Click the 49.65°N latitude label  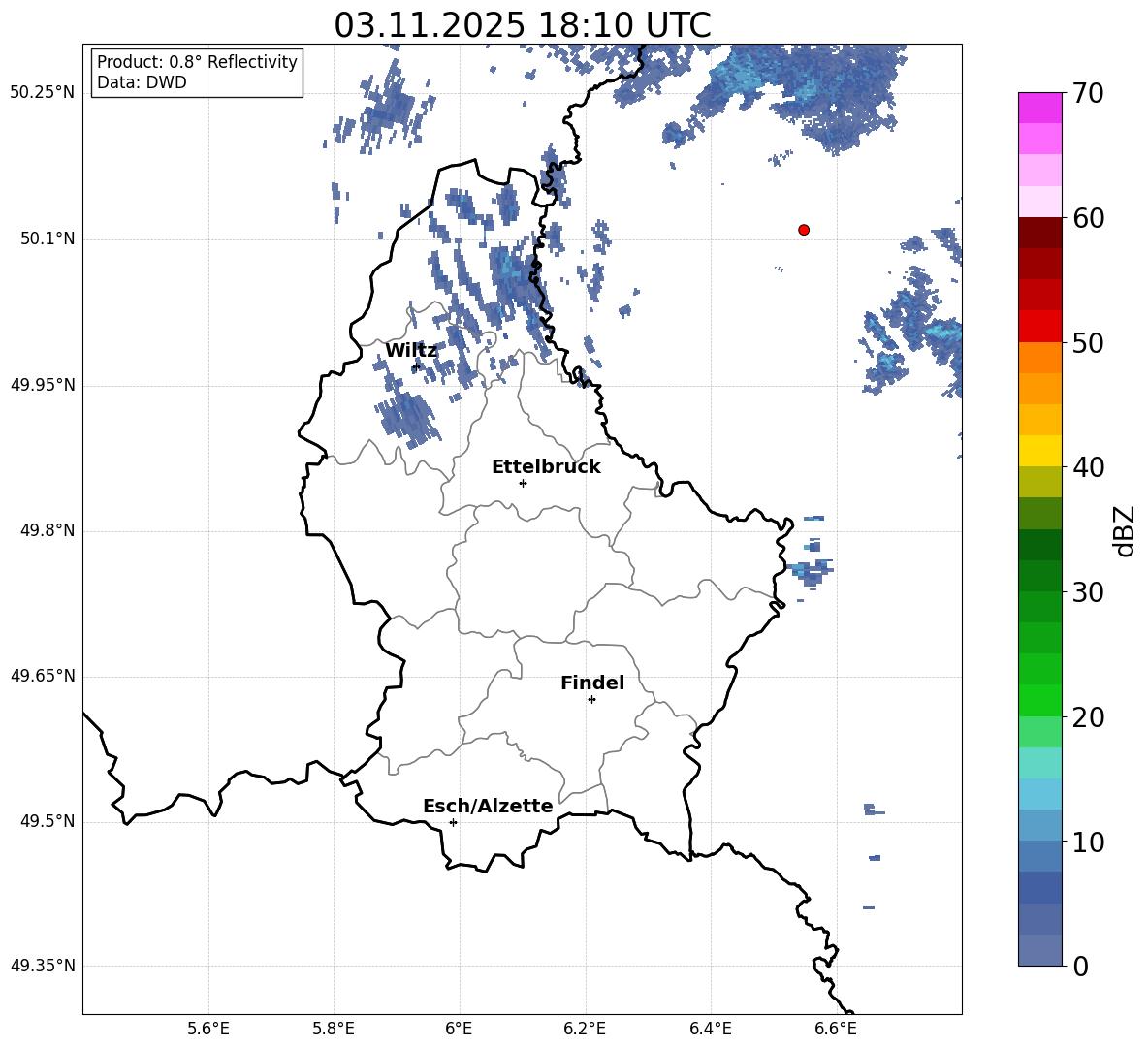(43, 676)
